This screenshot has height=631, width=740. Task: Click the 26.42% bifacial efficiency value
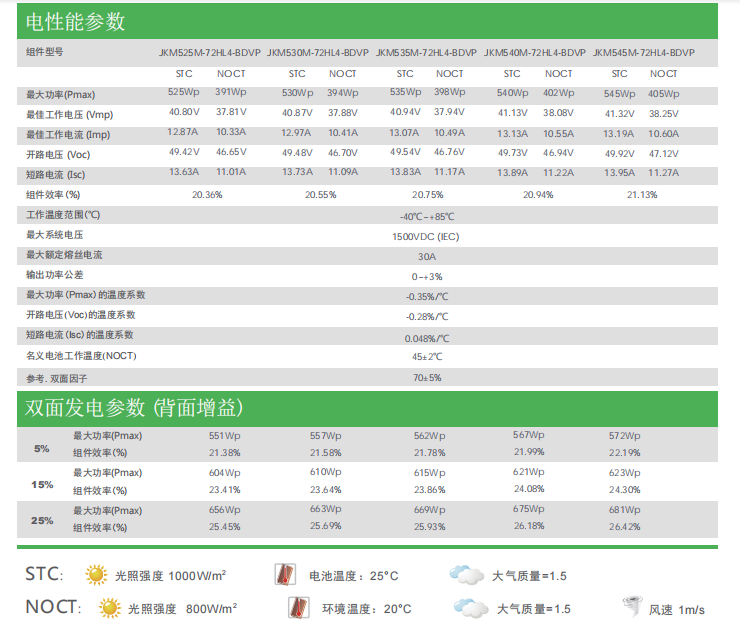(624, 527)
